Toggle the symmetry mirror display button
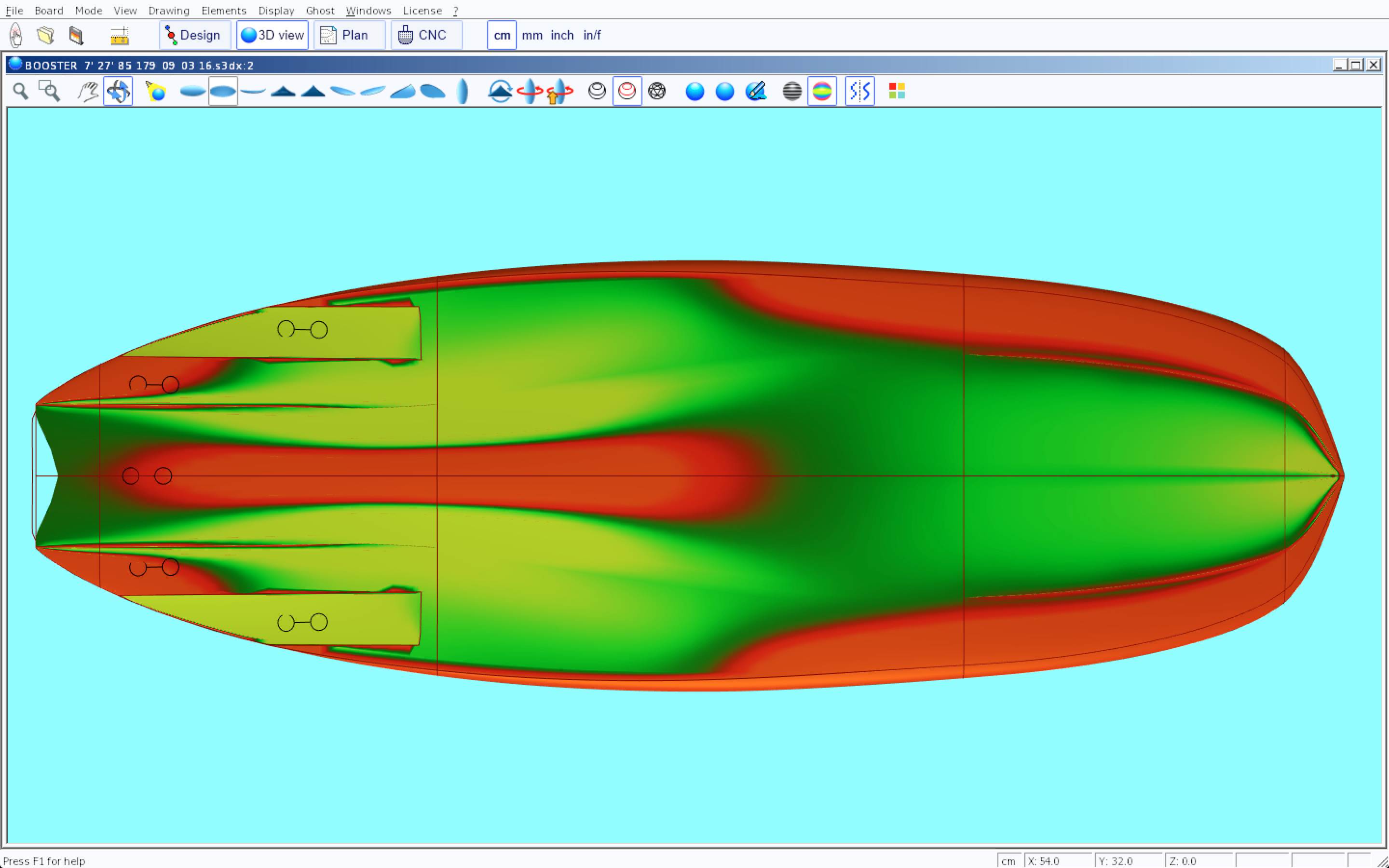Viewport: 1389px width, 868px height. tap(859, 91)
